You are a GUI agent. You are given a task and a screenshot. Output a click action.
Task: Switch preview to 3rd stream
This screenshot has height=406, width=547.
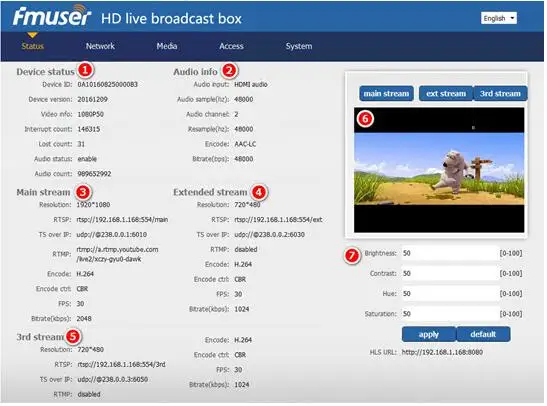500,93
